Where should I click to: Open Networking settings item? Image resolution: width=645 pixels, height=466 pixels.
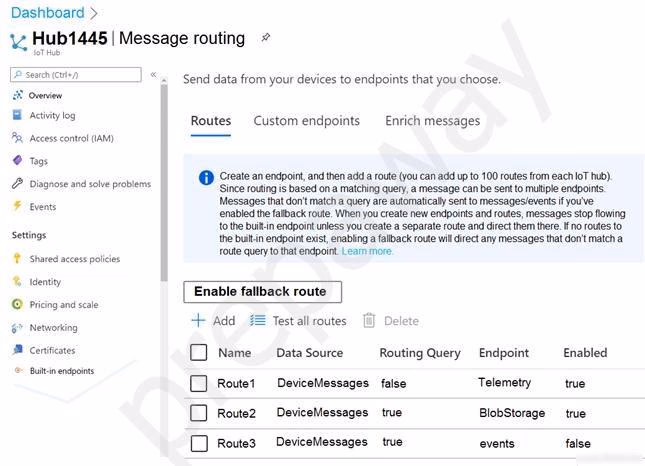53,328
